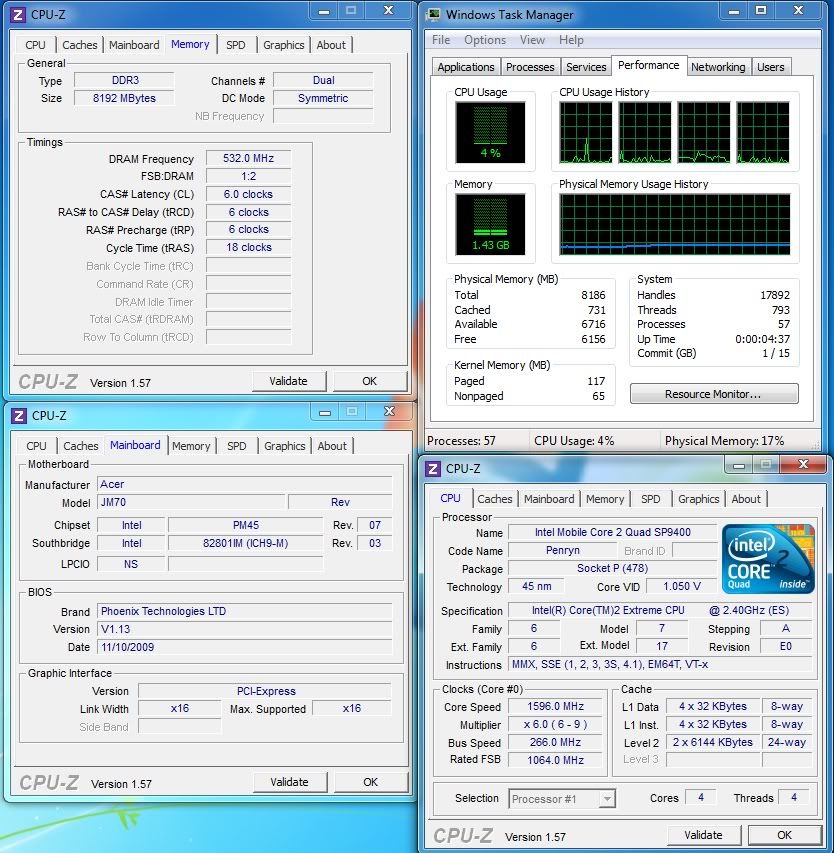Click the PM45 chipset value
The width and height of the screenshot is (834, 853).
tap(246, 525)
